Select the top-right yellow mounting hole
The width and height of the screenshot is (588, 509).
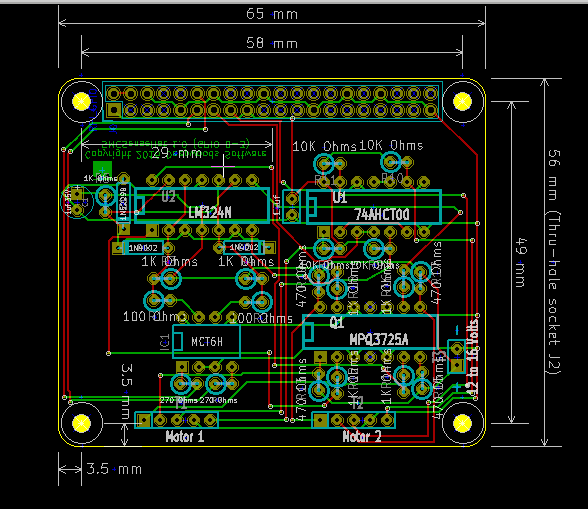[462, 101]
